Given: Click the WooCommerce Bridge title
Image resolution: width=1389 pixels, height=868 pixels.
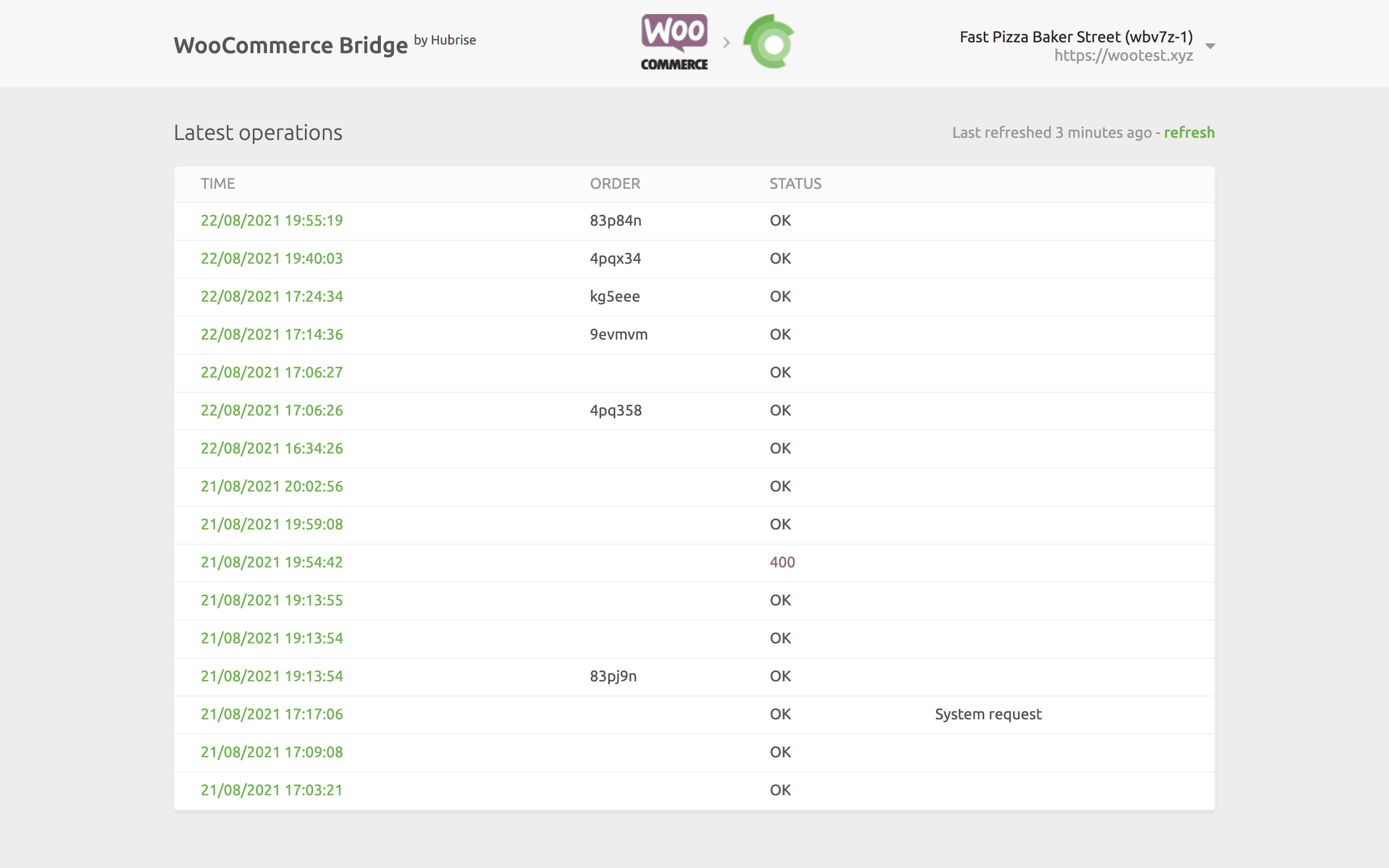Looking at the screenshot, I should tap(293, 45).
